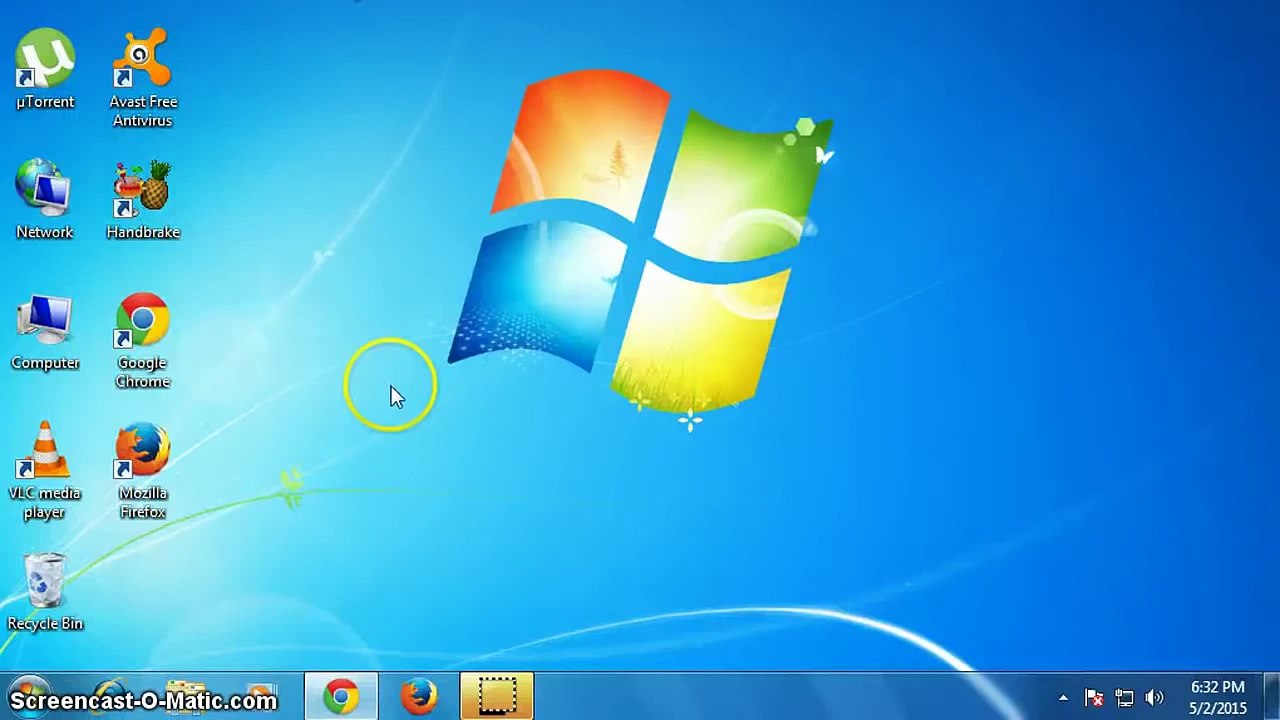Open Chrome from the taskbar
The image size is (1280, 720).
[x=341, y=696]
